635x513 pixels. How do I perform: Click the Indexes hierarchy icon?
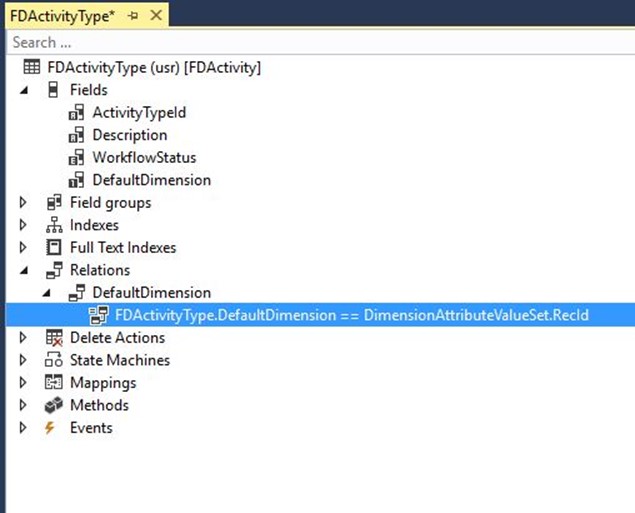coord(54,225)
